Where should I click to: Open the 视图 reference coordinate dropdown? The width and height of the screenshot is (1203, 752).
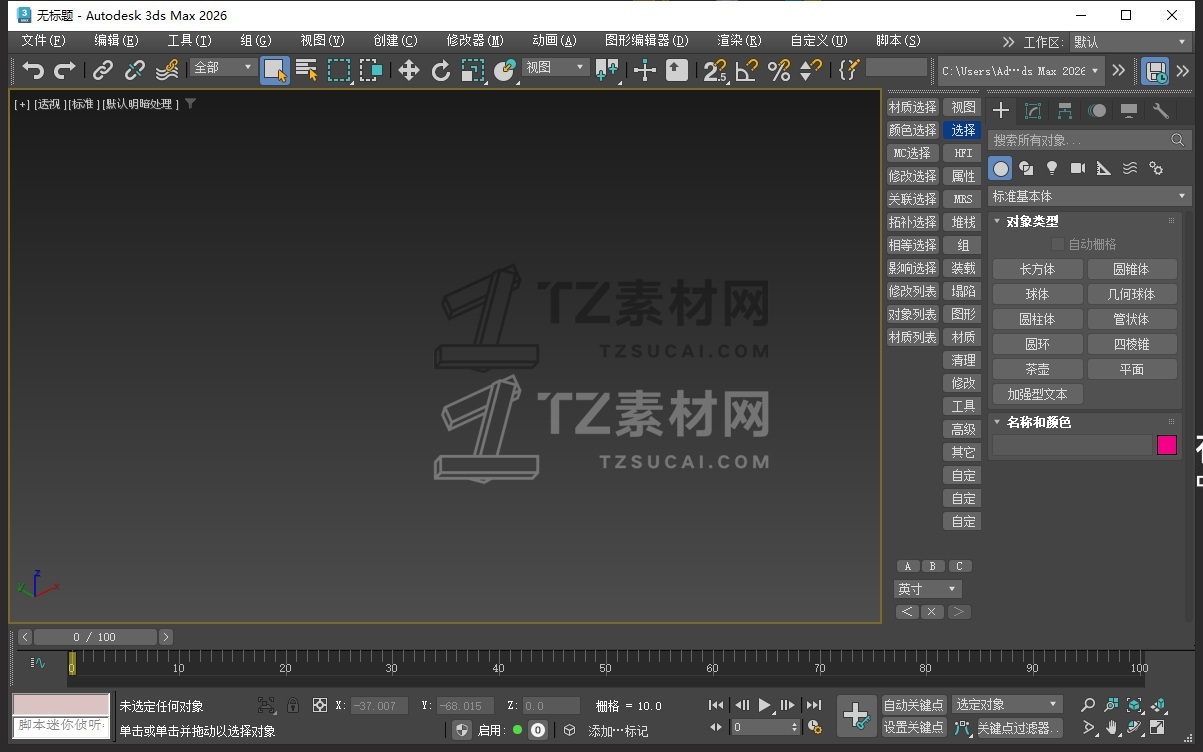pyautogui.click(x=555, y=67)
